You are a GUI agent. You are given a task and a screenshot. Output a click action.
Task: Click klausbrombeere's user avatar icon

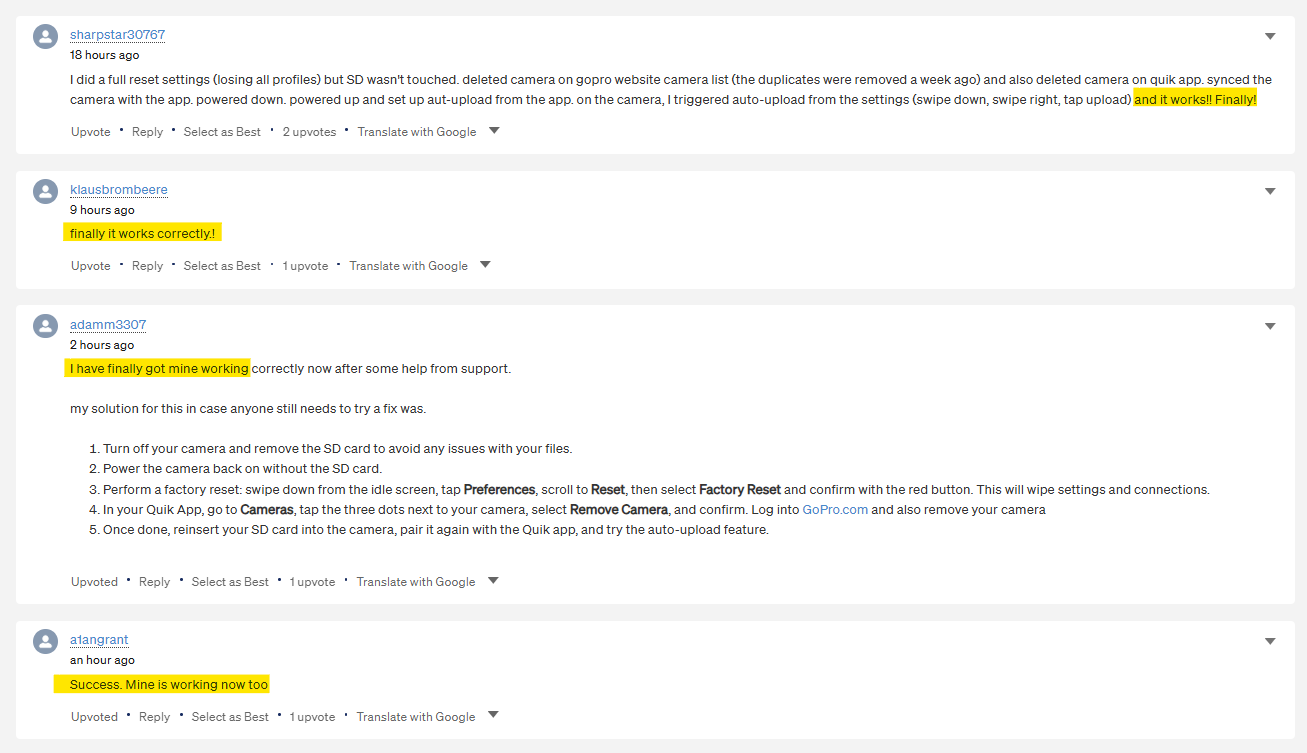45,192
